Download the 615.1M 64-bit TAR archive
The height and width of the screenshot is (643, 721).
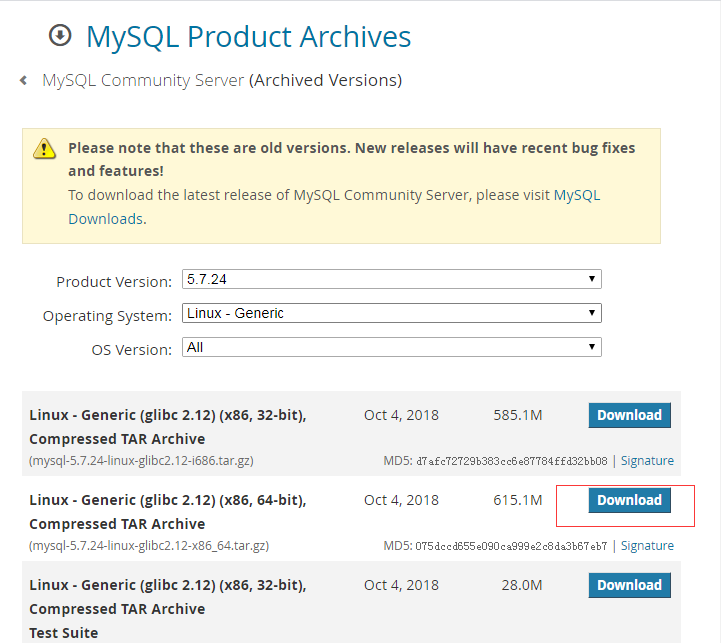tap(629, 500)
